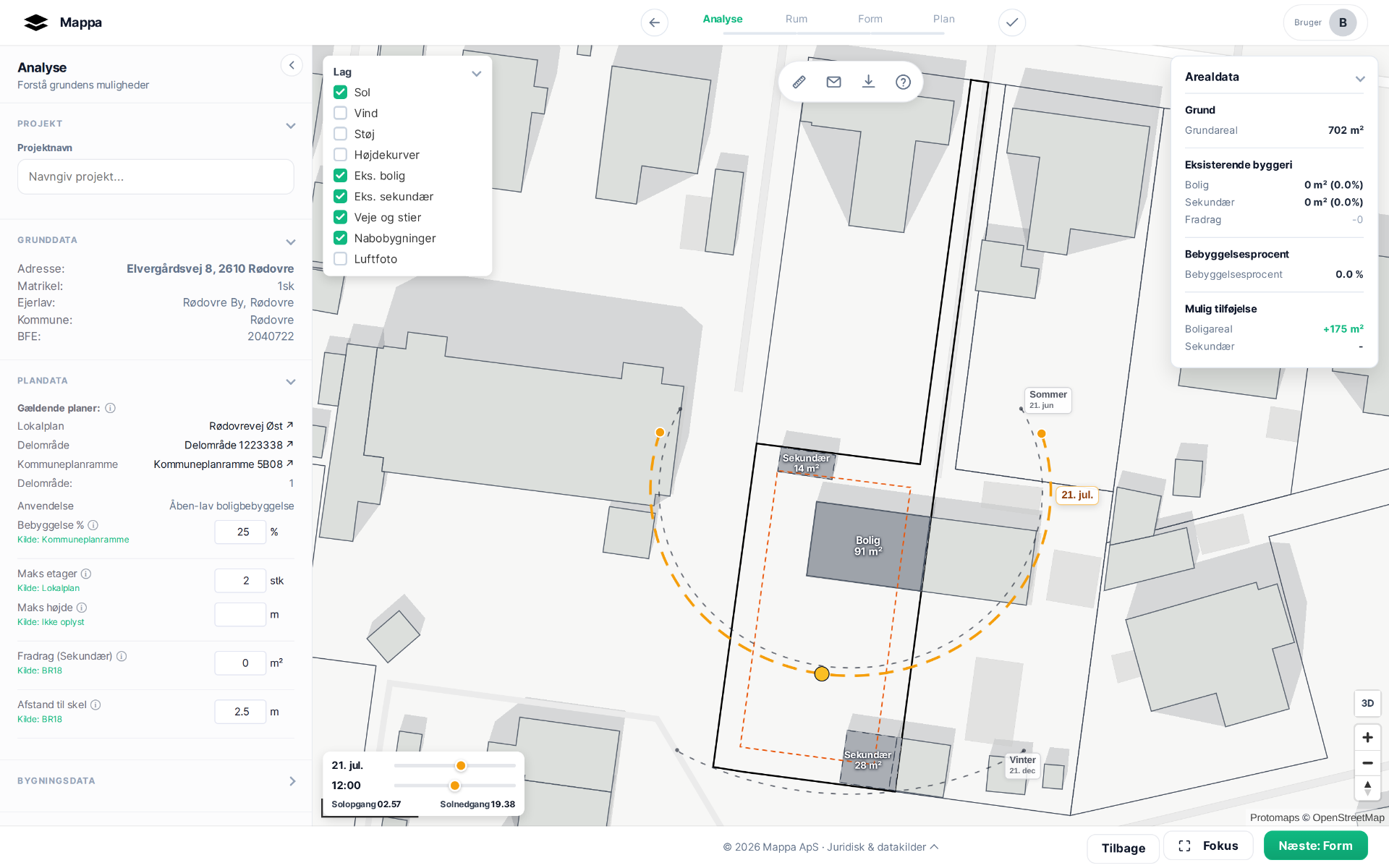The width and height of the screenshot is (1389, 868).
Task: Enable the Luftfoto layer
Action: pos(340,259)
